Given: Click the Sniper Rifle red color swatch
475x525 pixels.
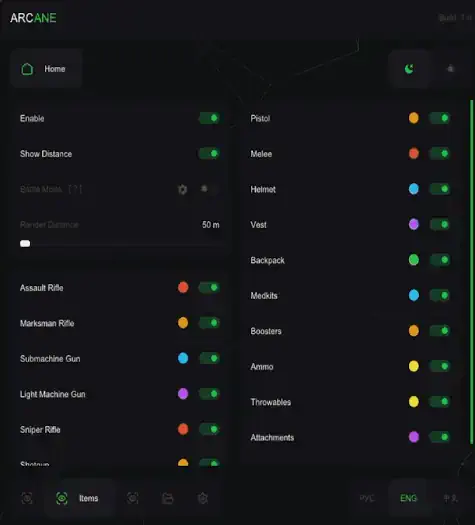Looking at the screenshot, I should [183, 429].
